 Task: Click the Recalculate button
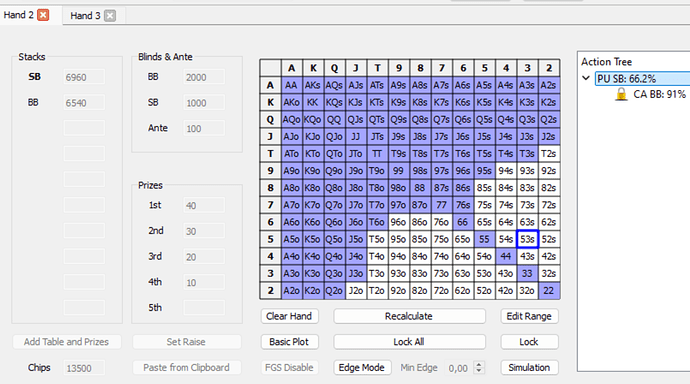[409, 316]
